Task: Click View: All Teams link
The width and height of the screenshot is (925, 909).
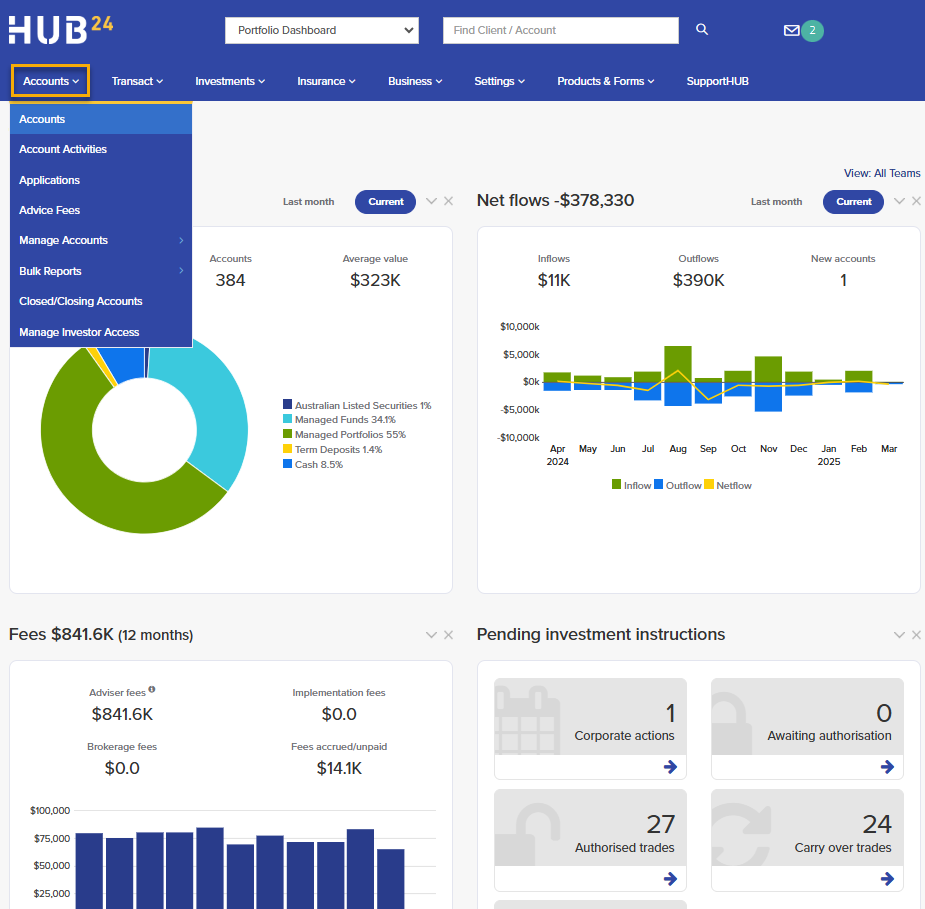Action: [x=882, y=173]
